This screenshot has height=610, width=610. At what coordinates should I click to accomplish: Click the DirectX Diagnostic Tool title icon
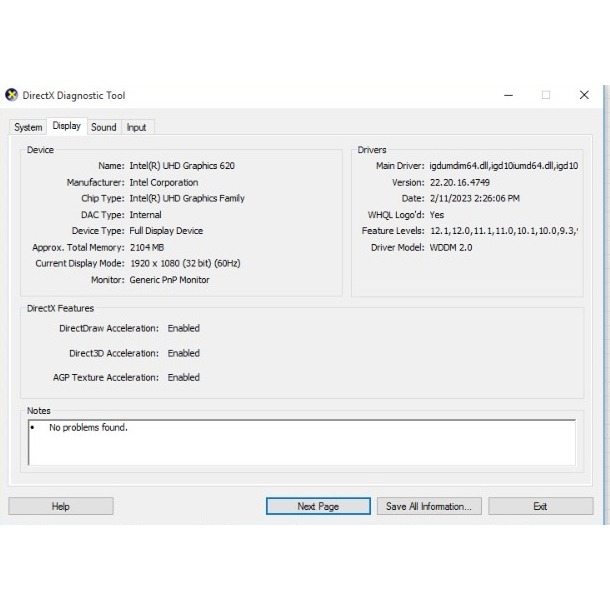click(11, 95)
